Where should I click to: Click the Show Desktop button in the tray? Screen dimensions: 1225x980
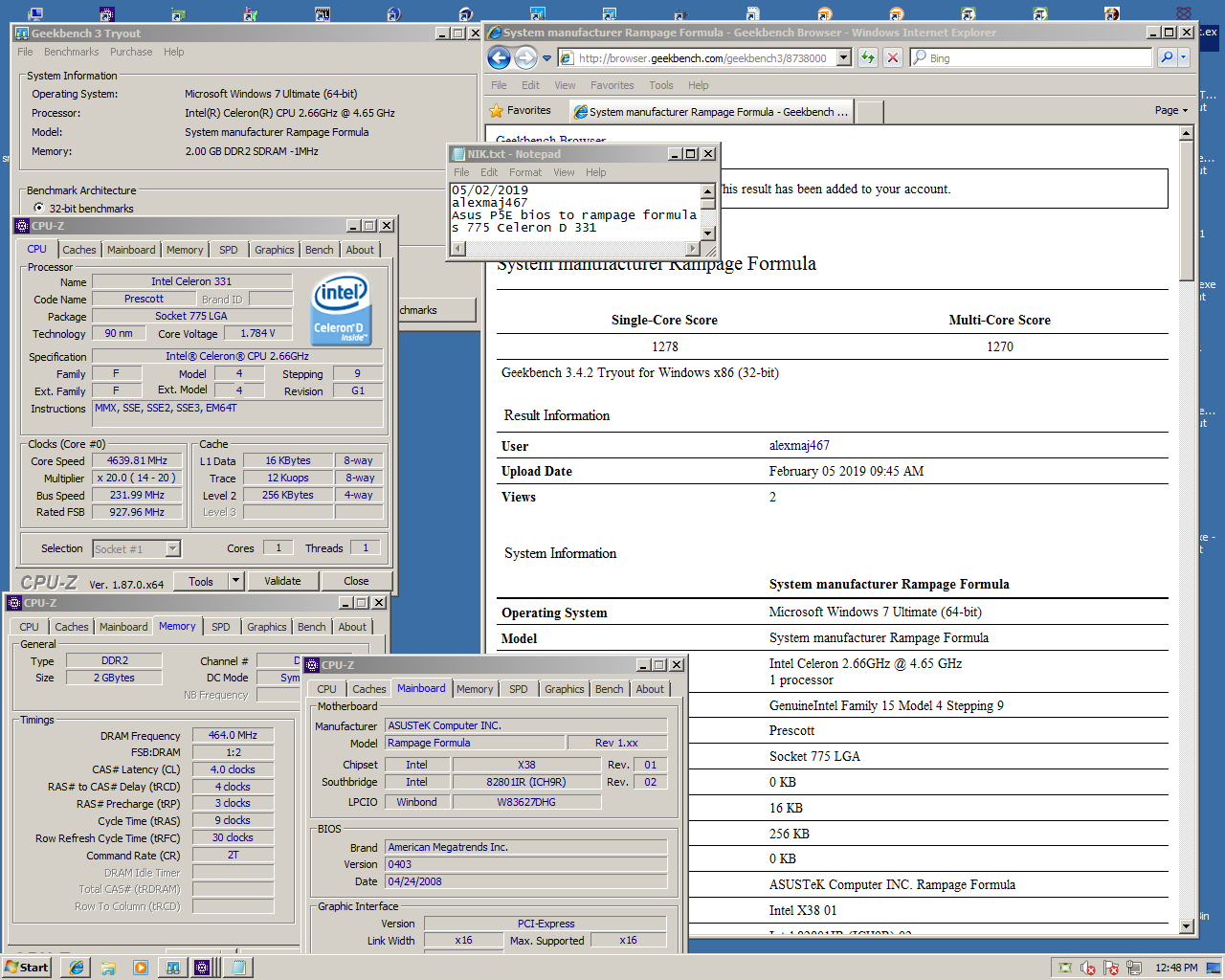[x=1215, y=968]
